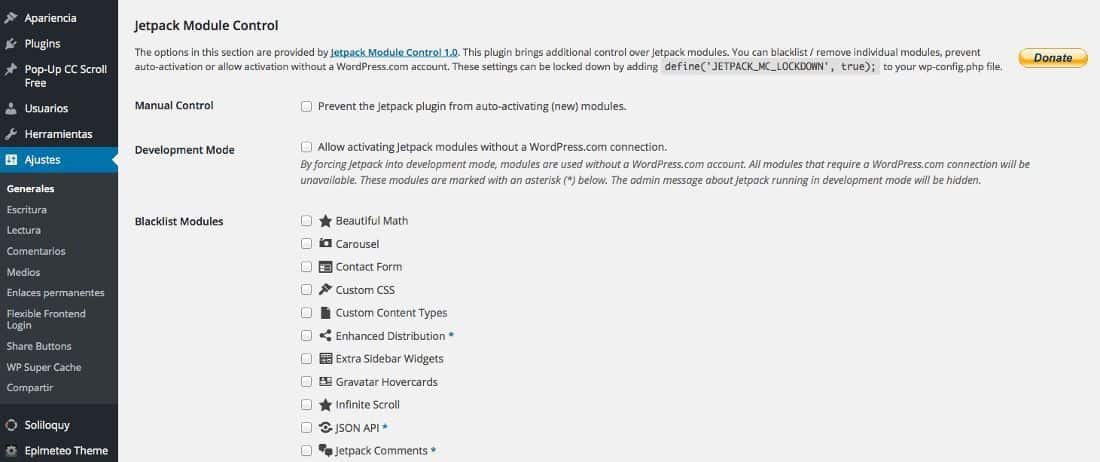Open the Enlaces permanentes settings page

point(55,292)
